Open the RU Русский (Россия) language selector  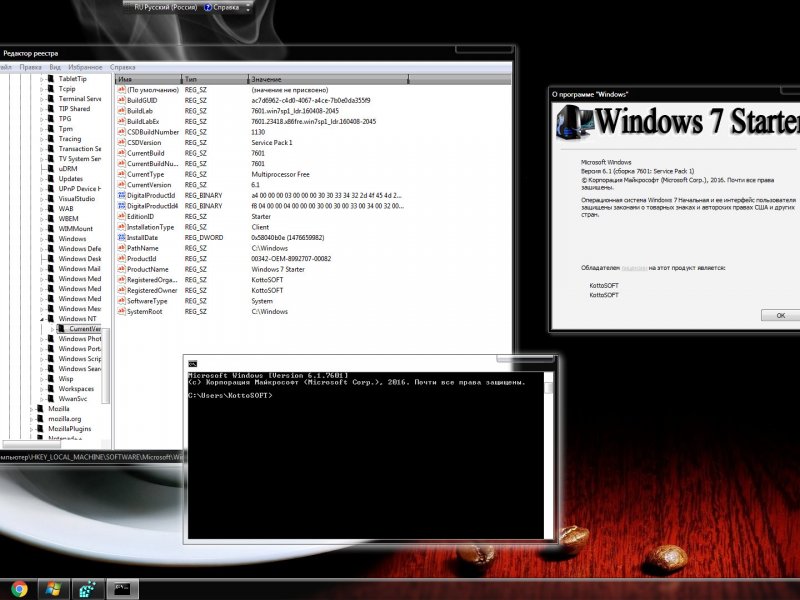165,8
